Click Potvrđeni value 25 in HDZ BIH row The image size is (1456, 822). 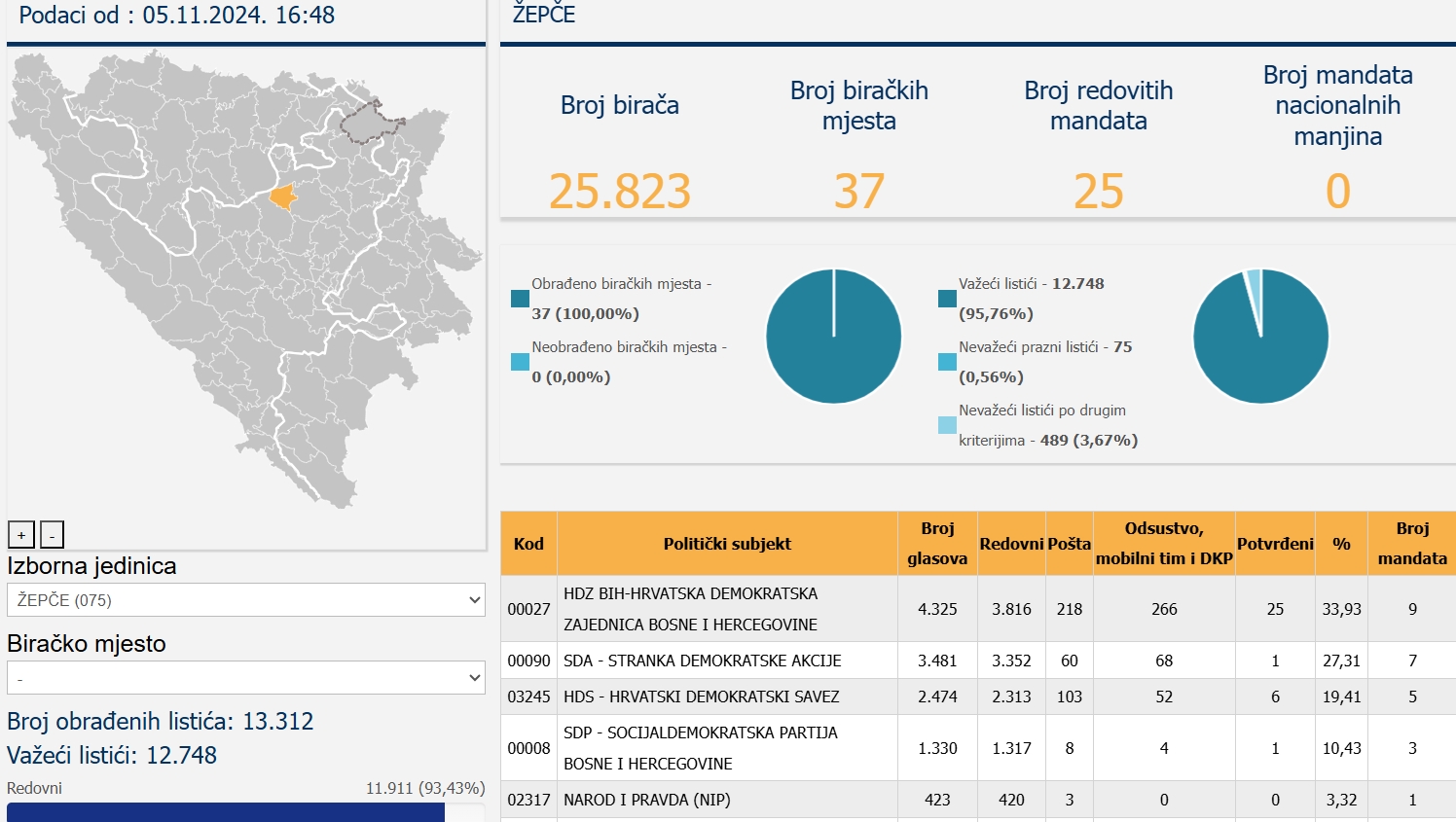pos(1275,609)
